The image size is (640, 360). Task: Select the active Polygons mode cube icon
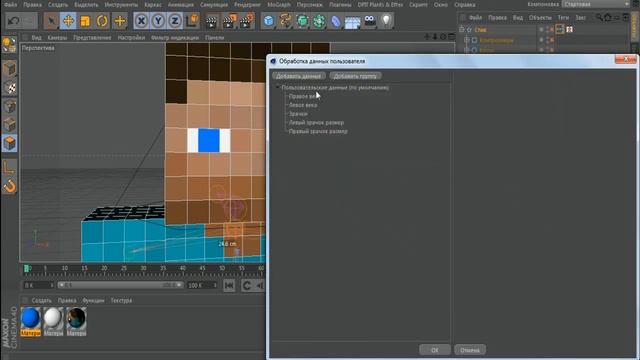9,143
